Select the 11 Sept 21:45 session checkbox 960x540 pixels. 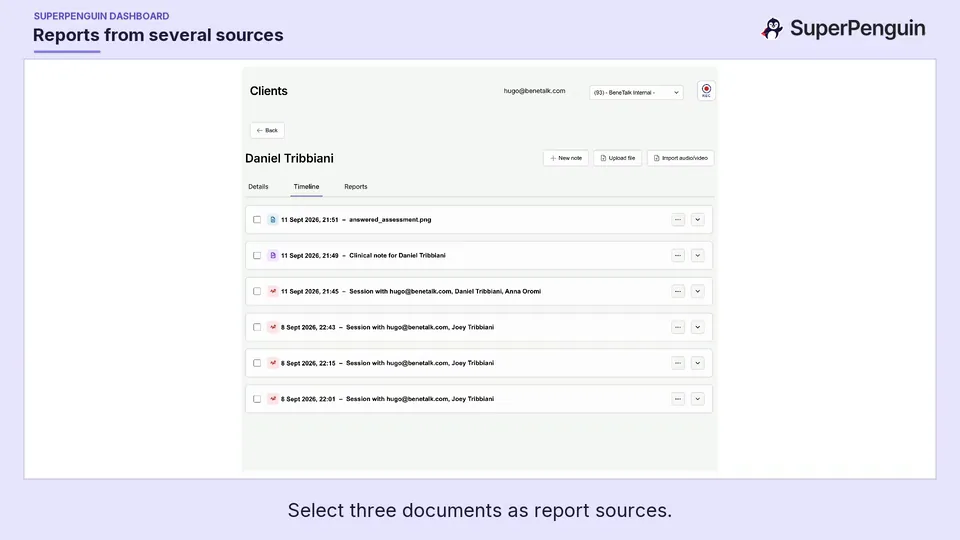point(257,291)
